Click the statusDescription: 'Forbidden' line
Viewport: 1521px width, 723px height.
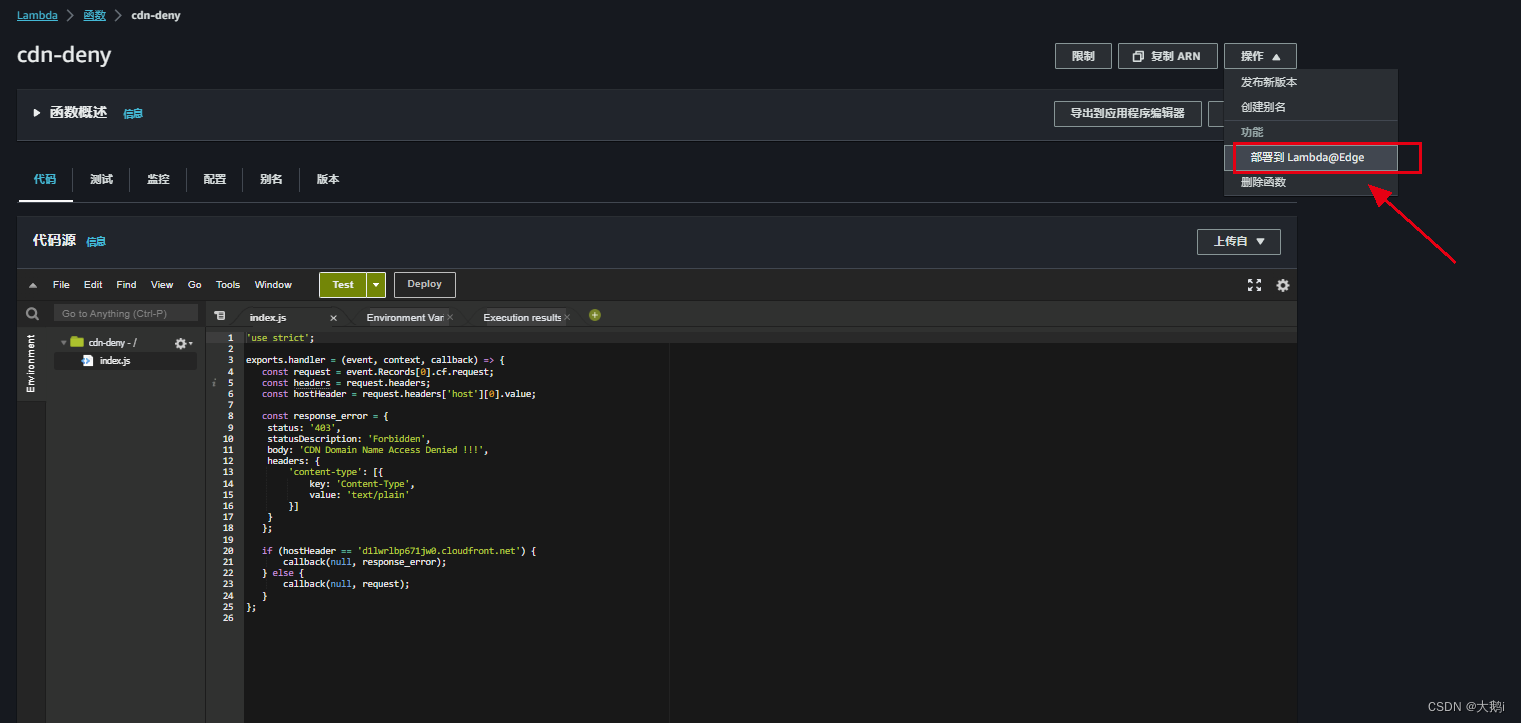(348, 439)
